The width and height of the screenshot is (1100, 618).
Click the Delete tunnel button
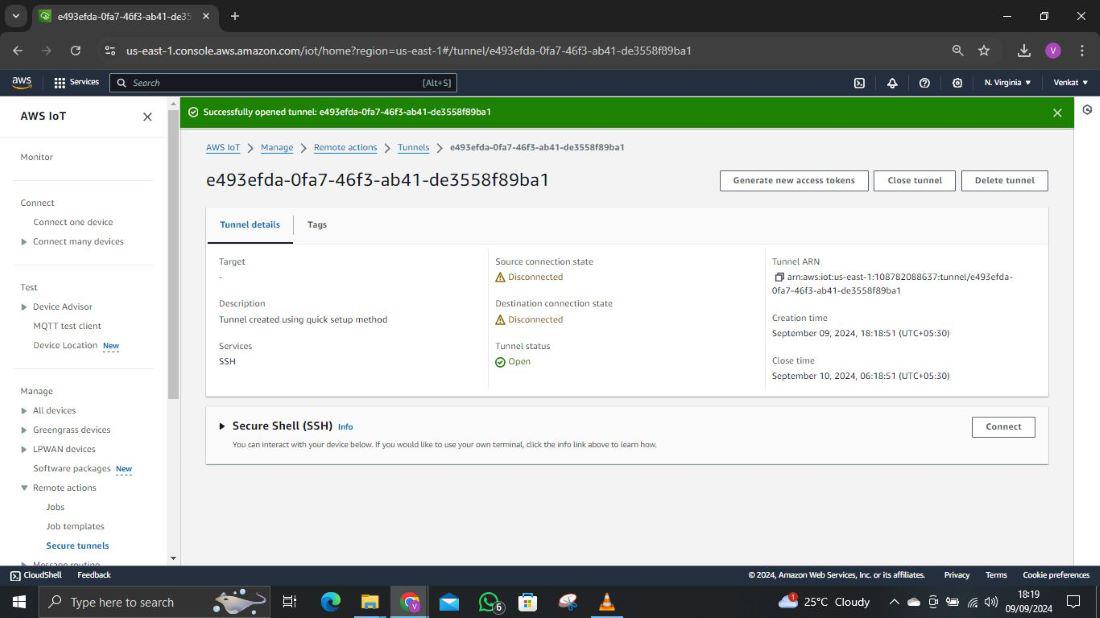coord(1005,180)
